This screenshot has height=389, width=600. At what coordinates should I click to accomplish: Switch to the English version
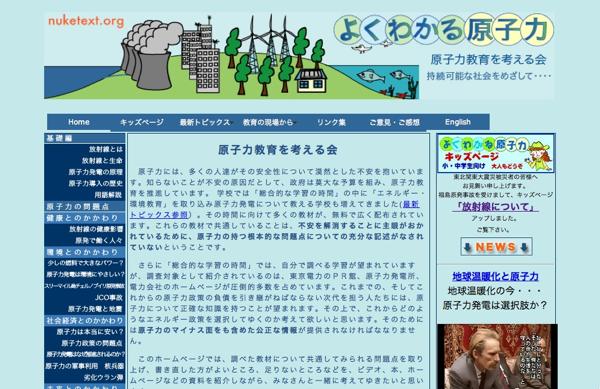pos(458,122)
